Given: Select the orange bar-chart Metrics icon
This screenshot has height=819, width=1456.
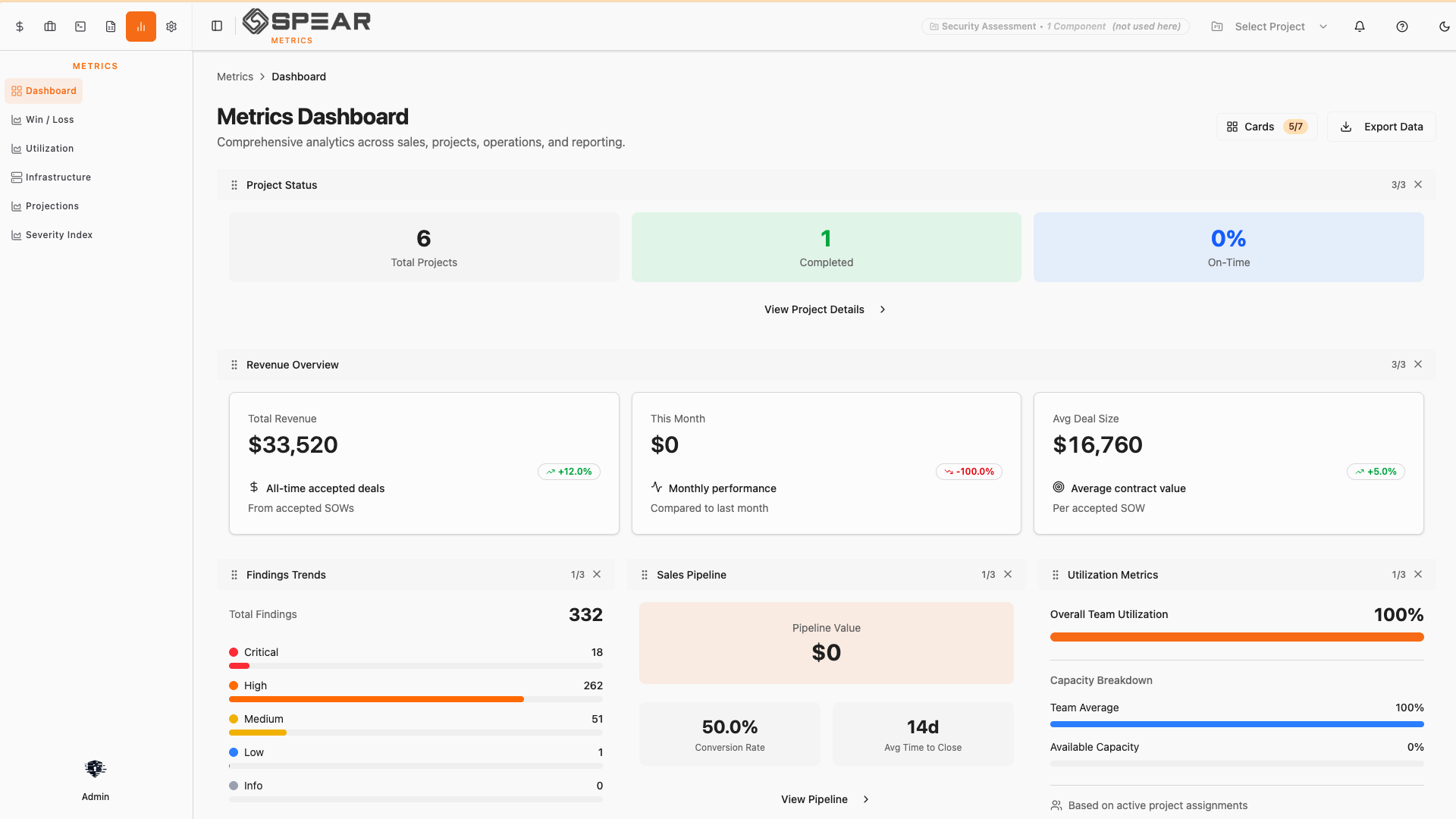Looking at the screenshot, I should [x=141, y=26].
